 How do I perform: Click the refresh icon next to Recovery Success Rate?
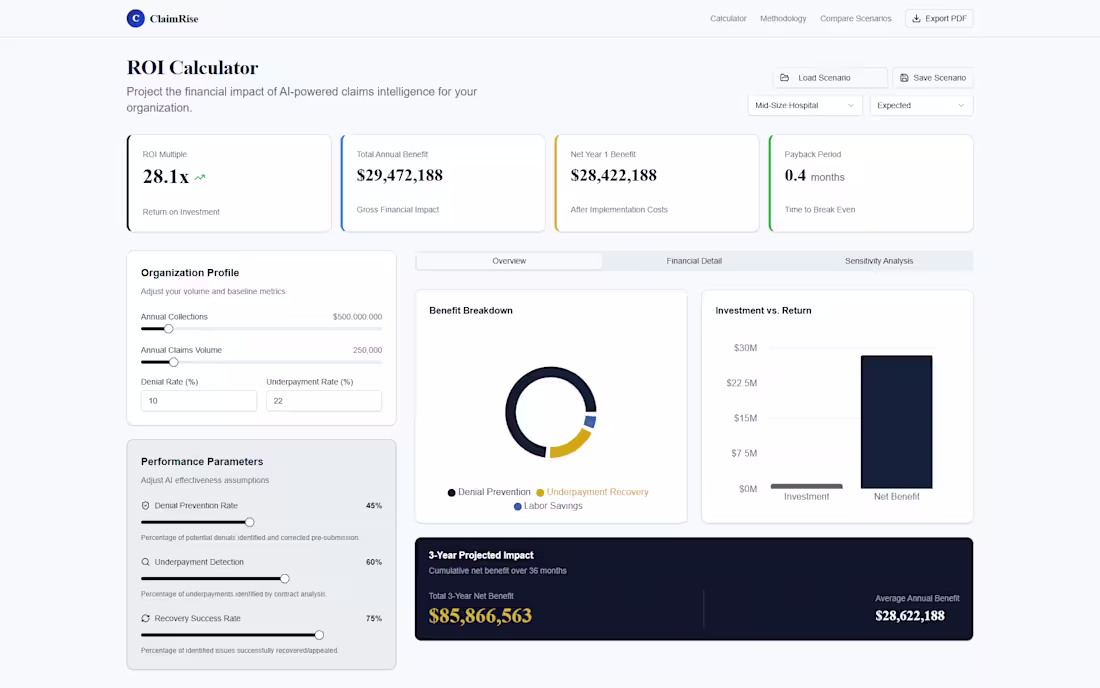(145, 619)
